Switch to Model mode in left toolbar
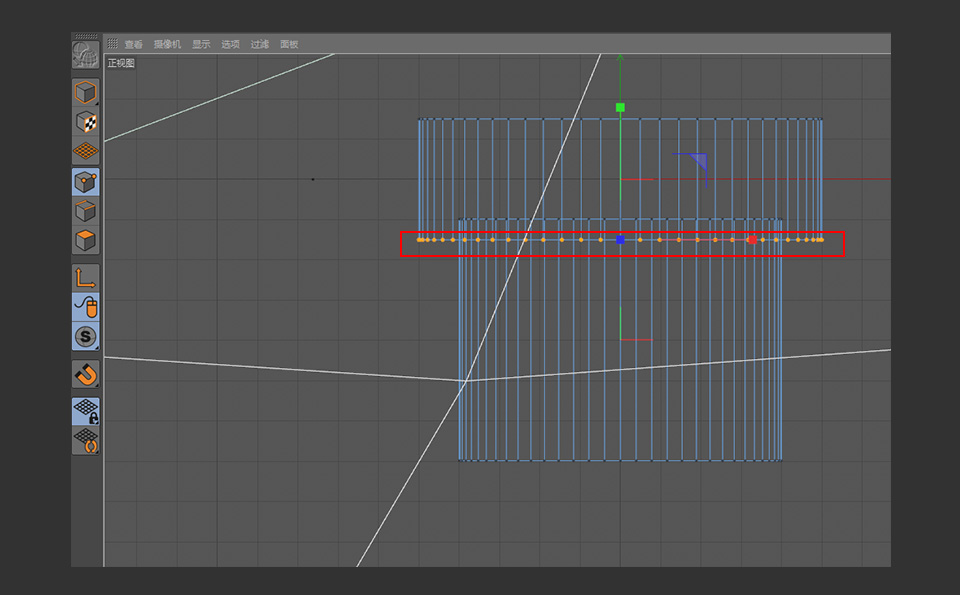Screen dimensions: 960x595 85,90
